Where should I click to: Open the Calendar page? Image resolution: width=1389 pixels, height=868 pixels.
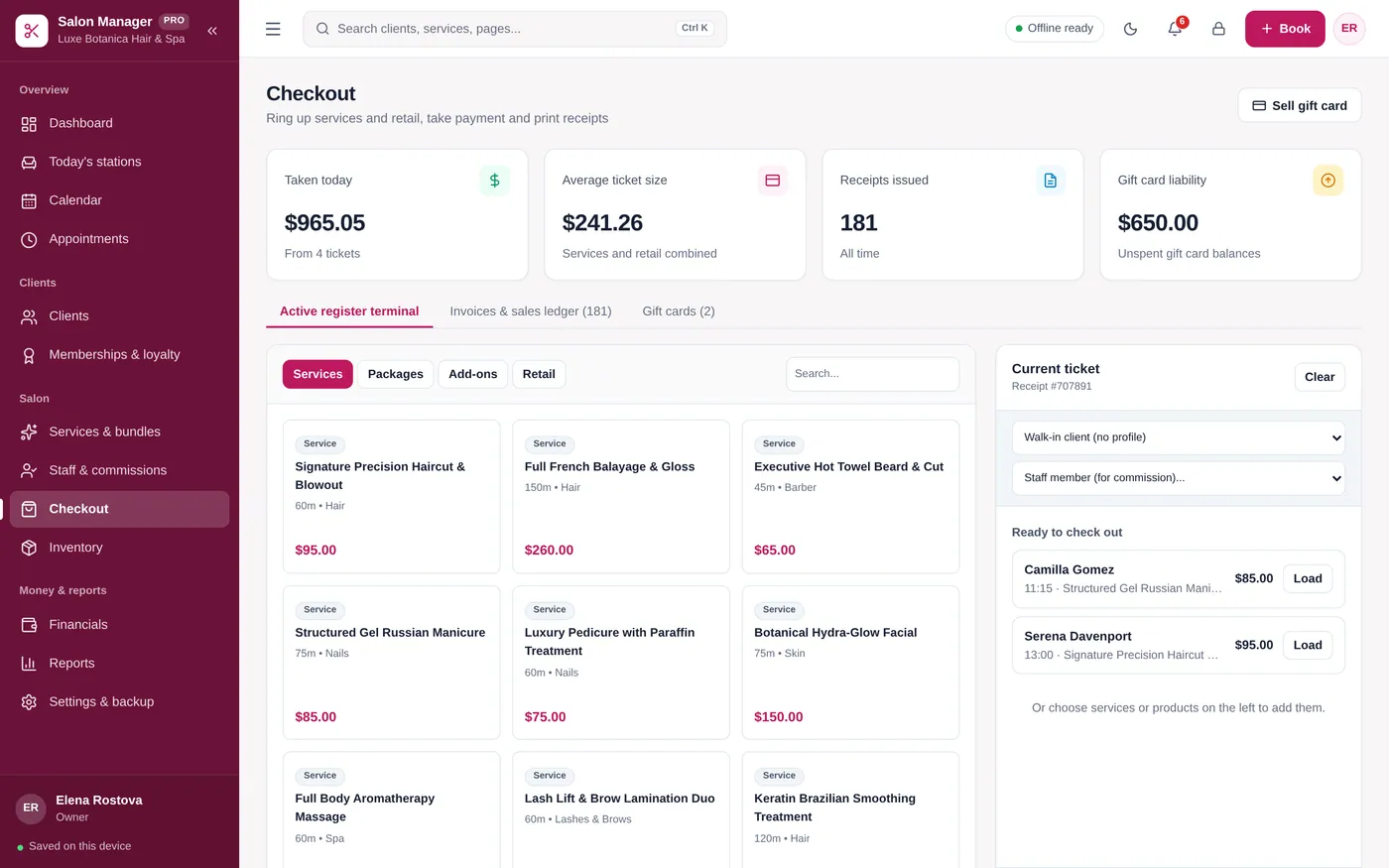[119, 200]
